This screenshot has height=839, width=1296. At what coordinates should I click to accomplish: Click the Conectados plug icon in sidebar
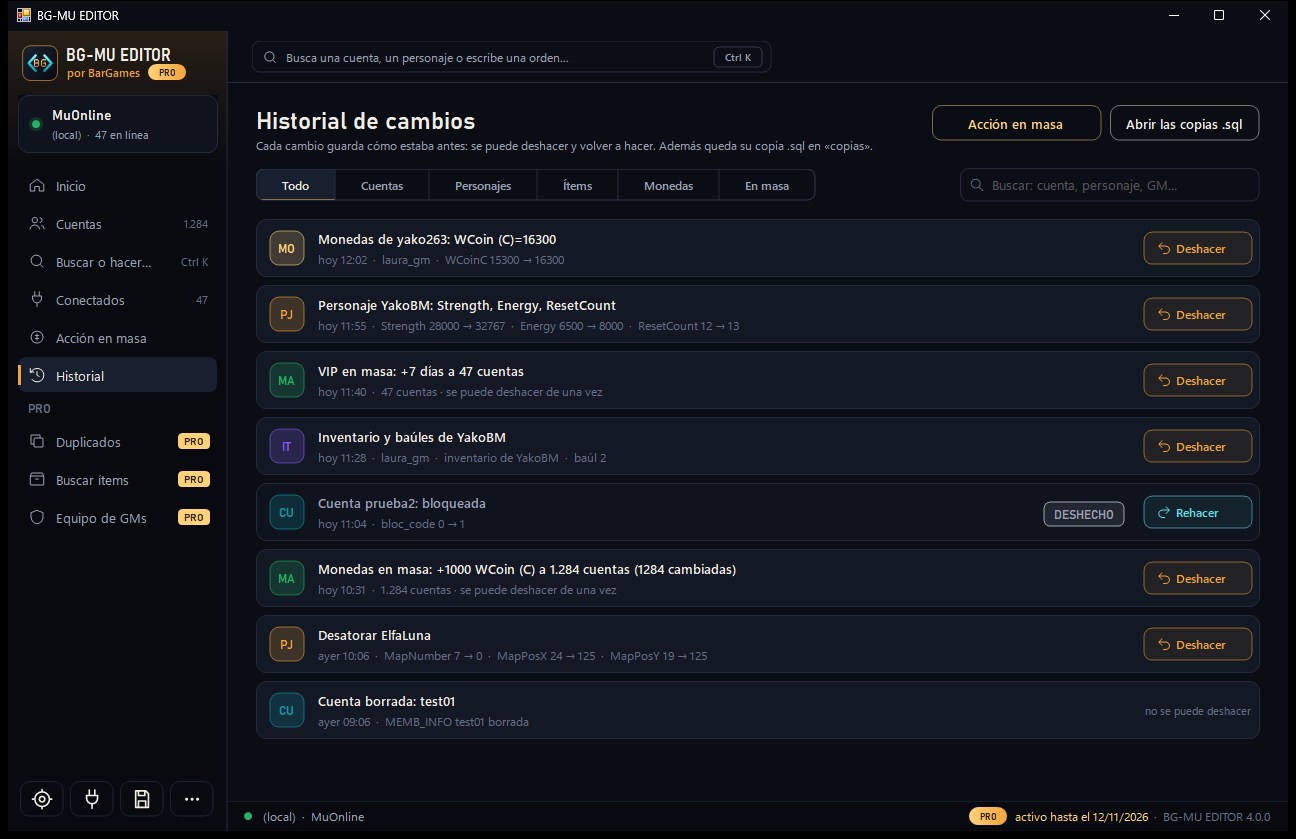37,300
